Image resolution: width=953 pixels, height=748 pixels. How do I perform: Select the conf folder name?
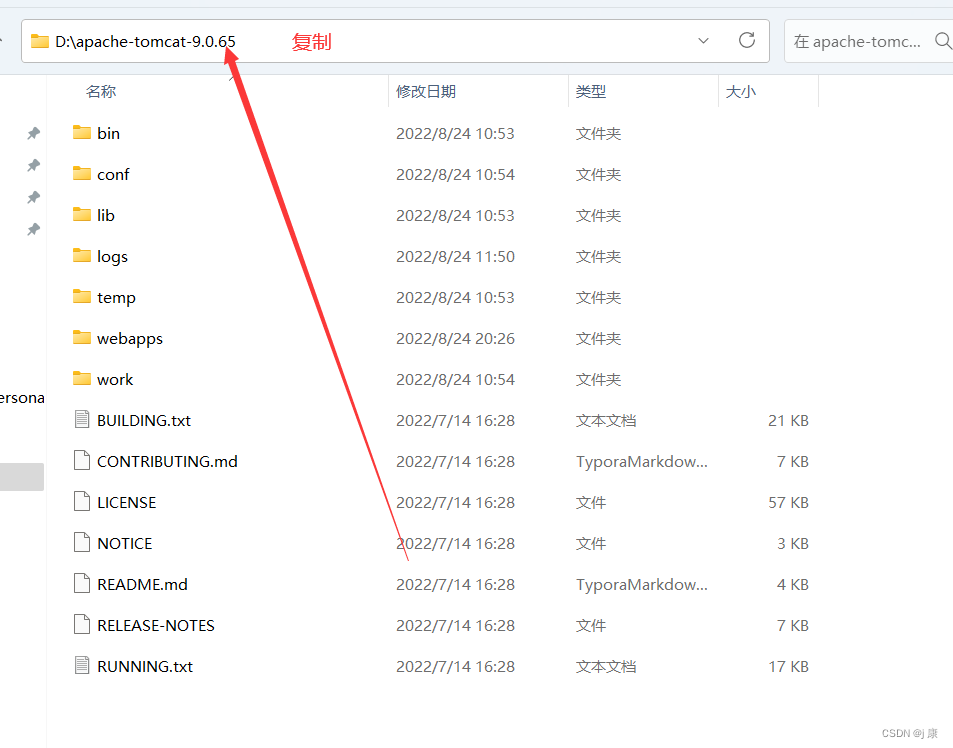click(113, 174)
